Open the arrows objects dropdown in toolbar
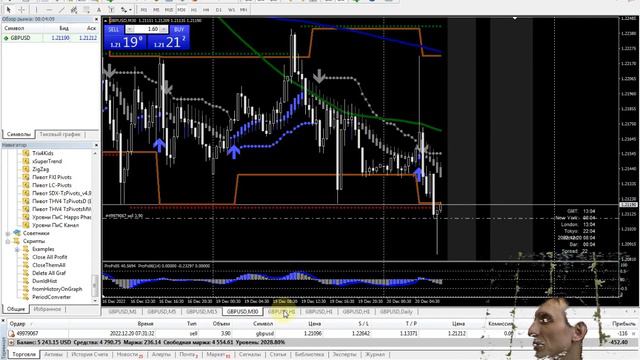640x360 pixels. tap(126, 9)
